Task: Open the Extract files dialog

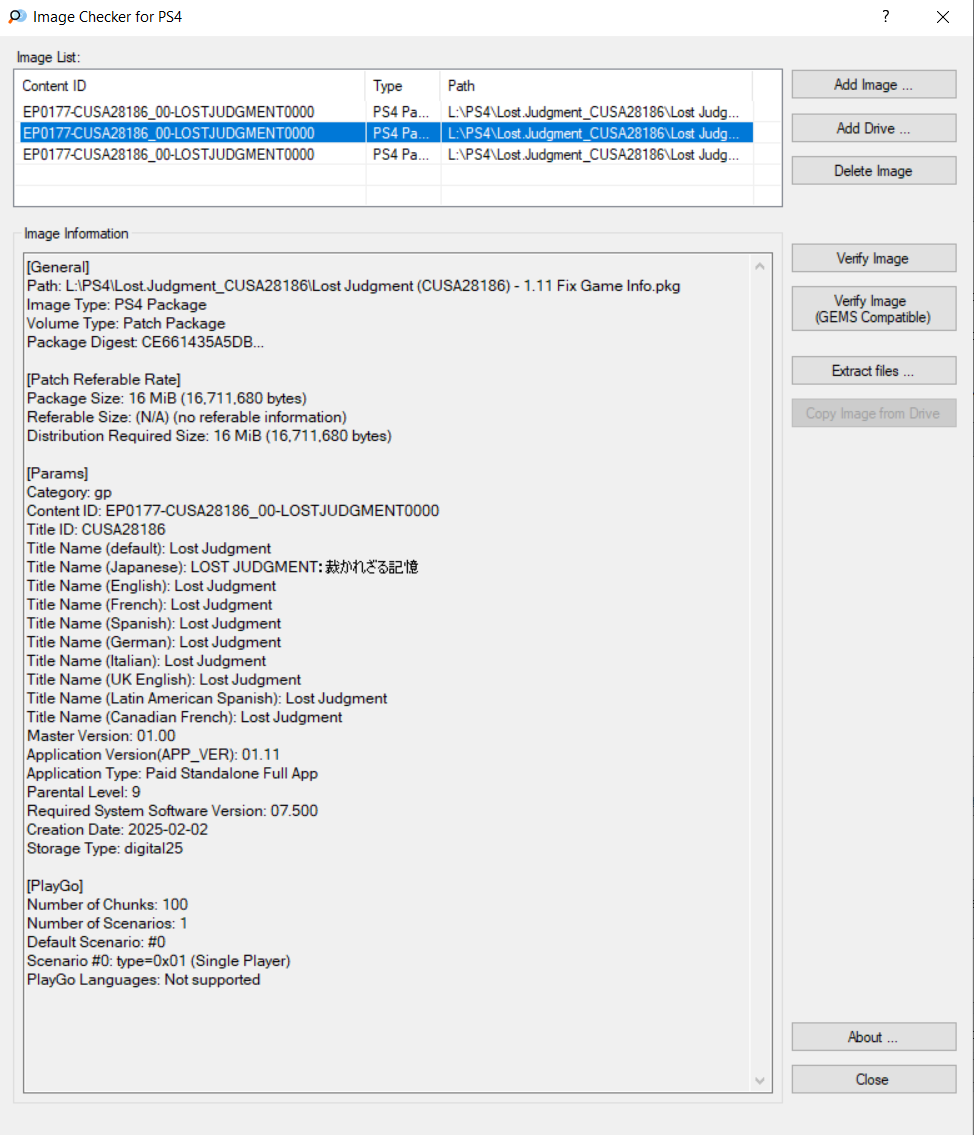Action: (873, 371)
